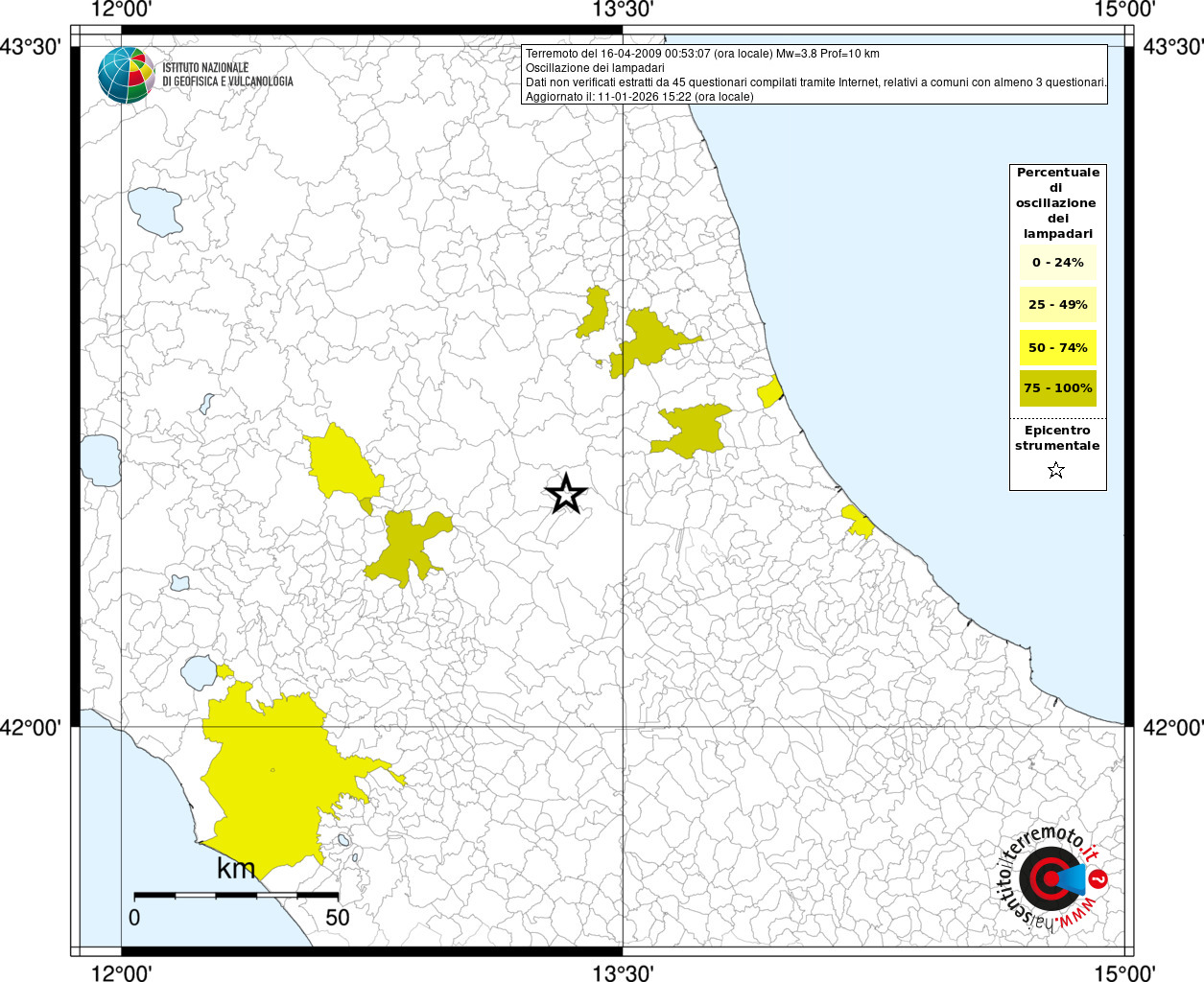Click the 'Oscillazione dei lampadari' subtitle line

595,68
